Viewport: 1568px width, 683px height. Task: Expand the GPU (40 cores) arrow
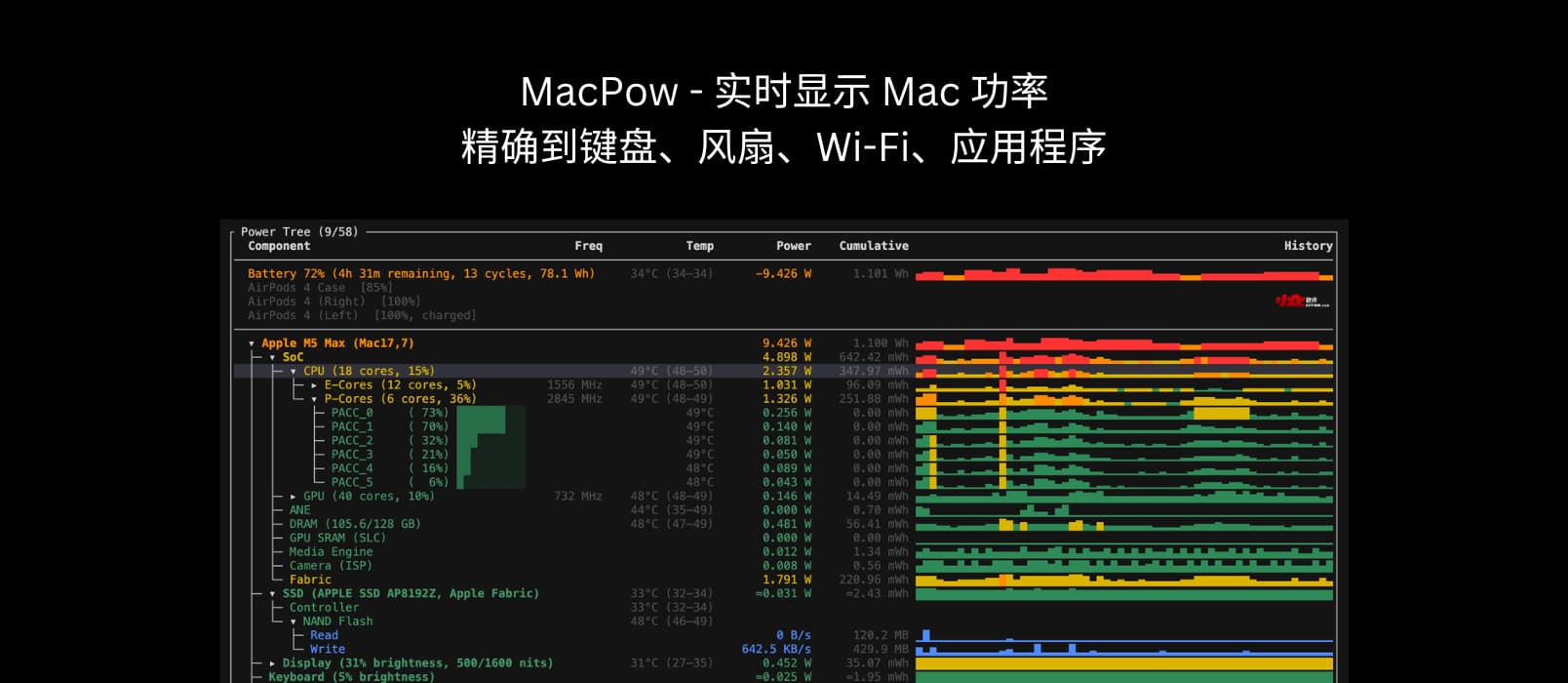pos(293,497)
